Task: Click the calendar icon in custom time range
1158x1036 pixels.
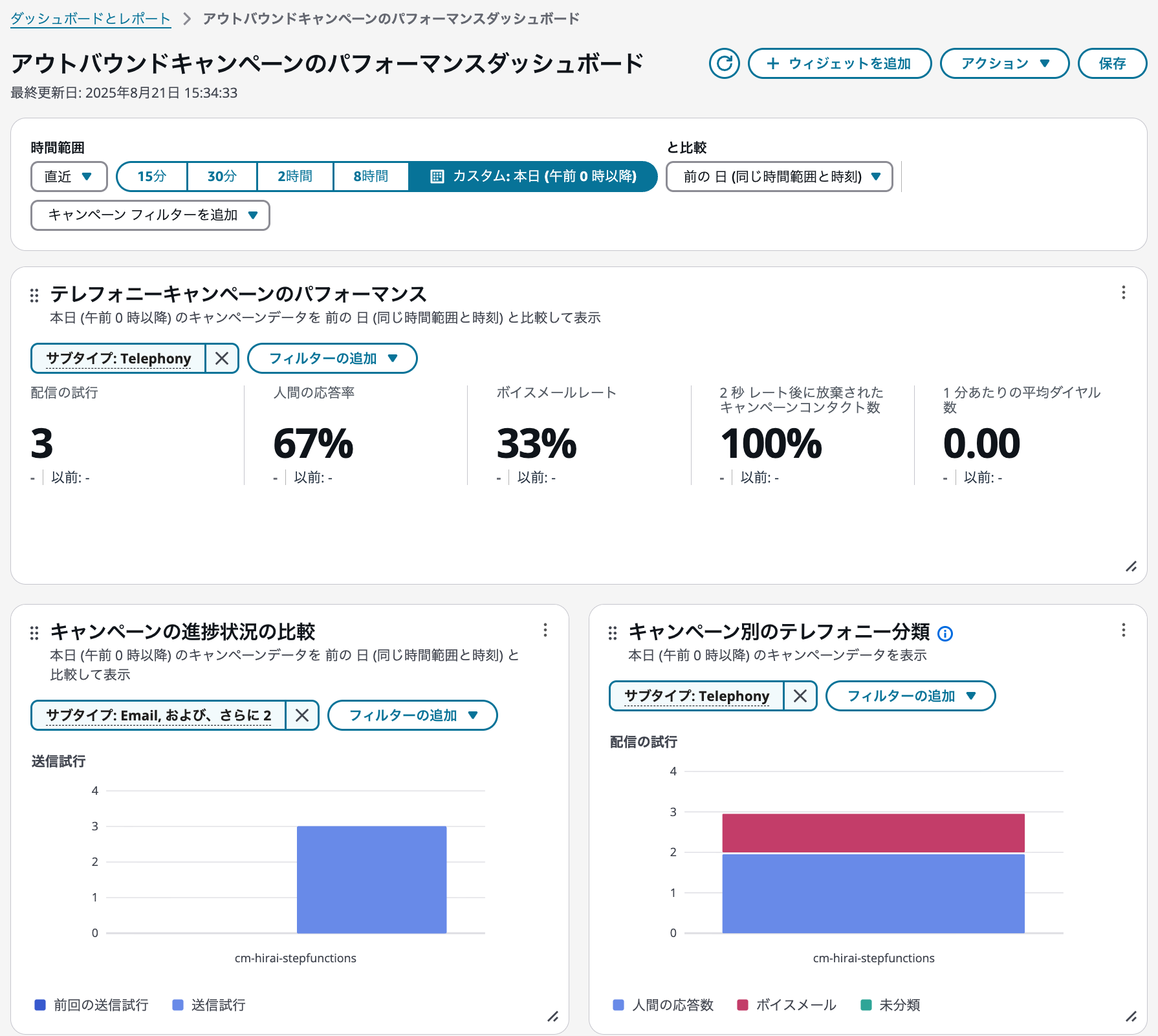Action: pyautogui.click(x=437, y=177)
